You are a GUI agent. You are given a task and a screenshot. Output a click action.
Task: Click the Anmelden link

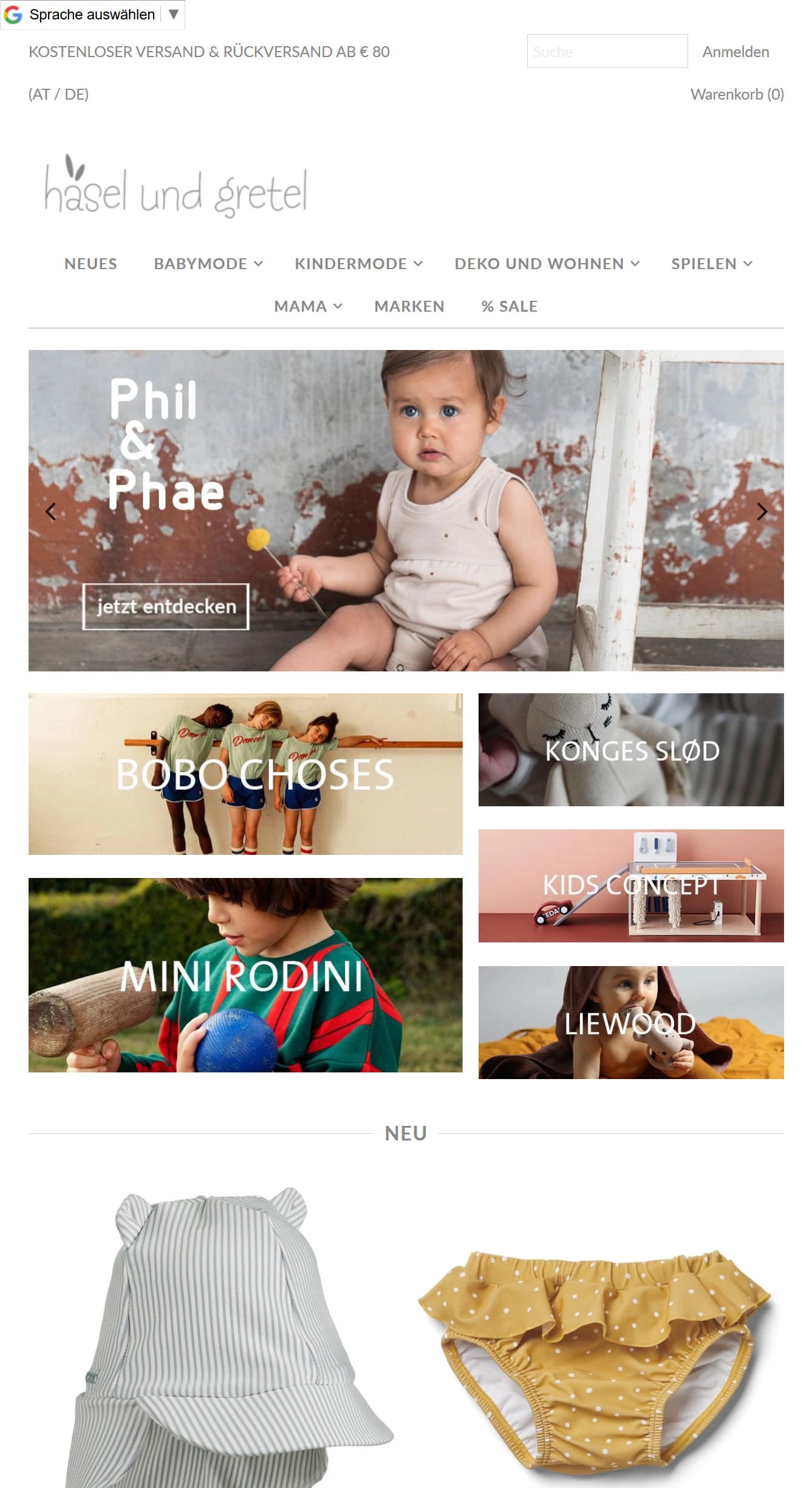[735, 52]
